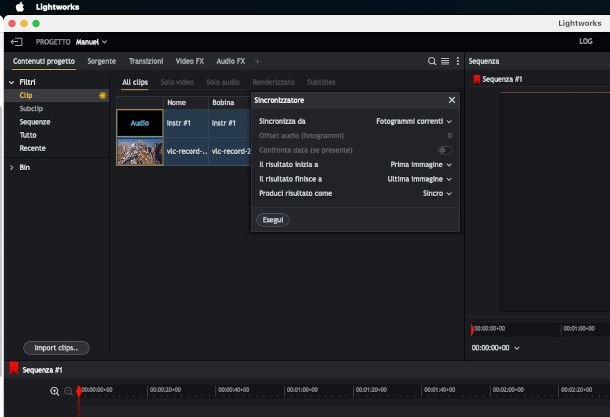Select the Instr #1 name cell
The image size is (610, 417).
pyautogui.click(x=186, y=123)
